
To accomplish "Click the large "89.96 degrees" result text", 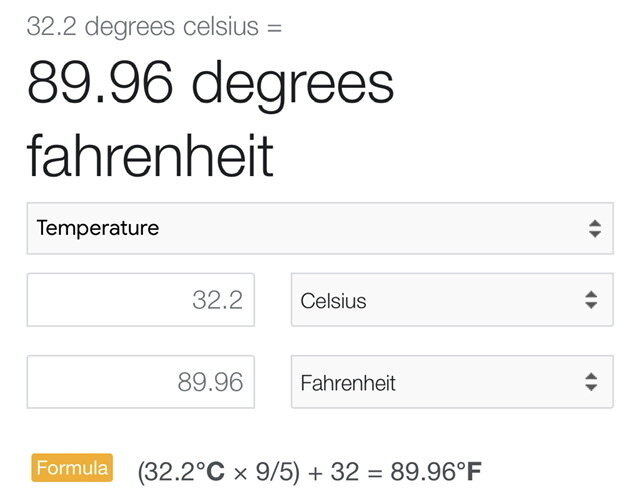I will pos(210,84).
